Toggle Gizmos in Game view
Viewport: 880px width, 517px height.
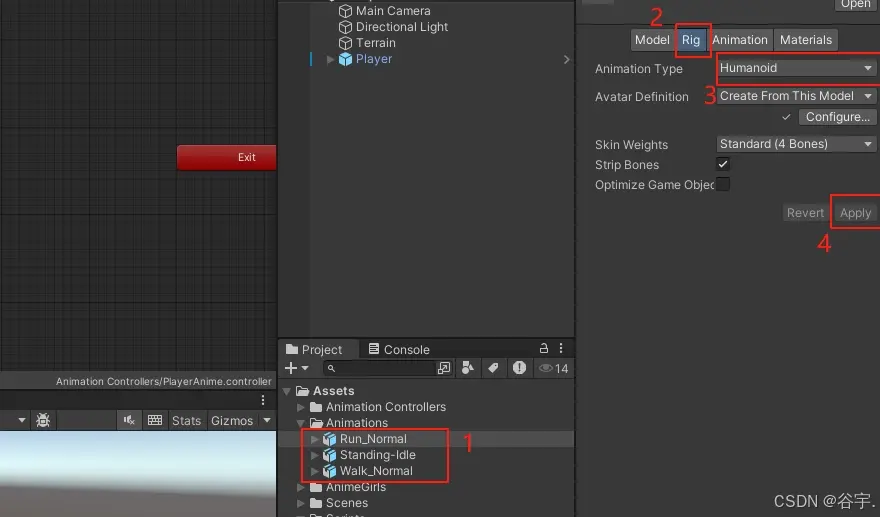[x=232, y=420]
